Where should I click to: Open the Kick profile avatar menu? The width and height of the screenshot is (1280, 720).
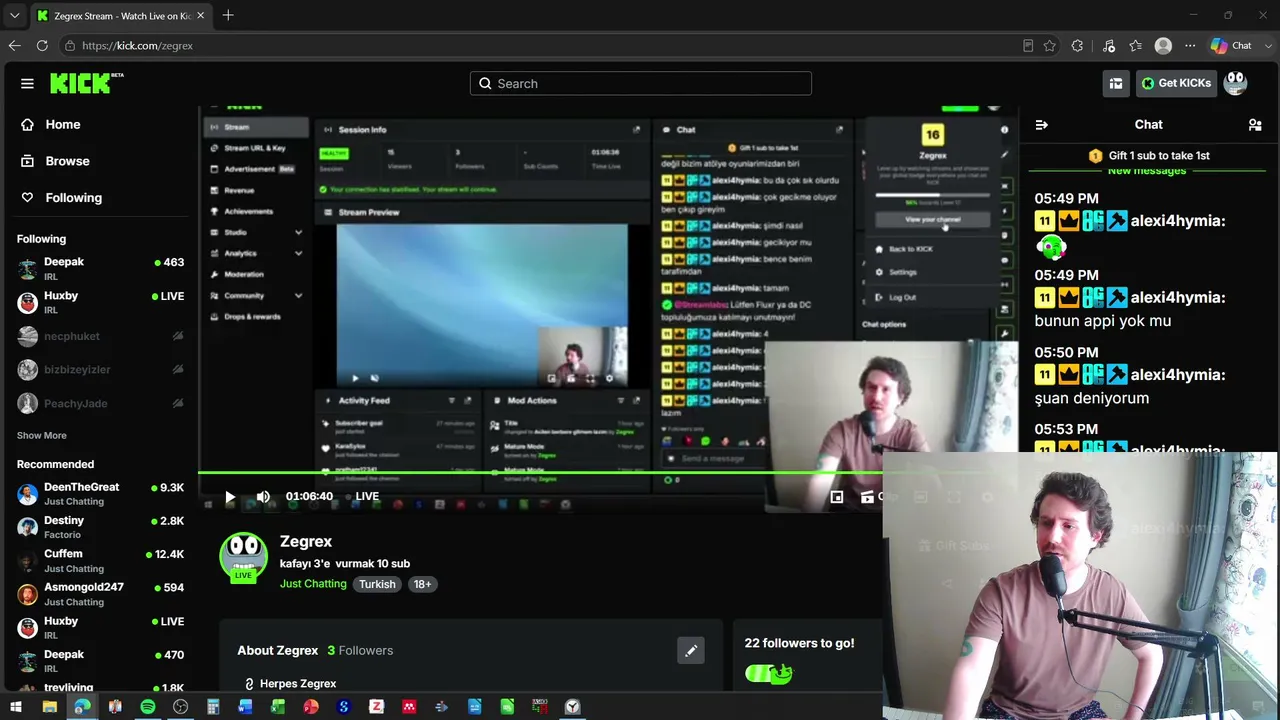(1236, 83)
